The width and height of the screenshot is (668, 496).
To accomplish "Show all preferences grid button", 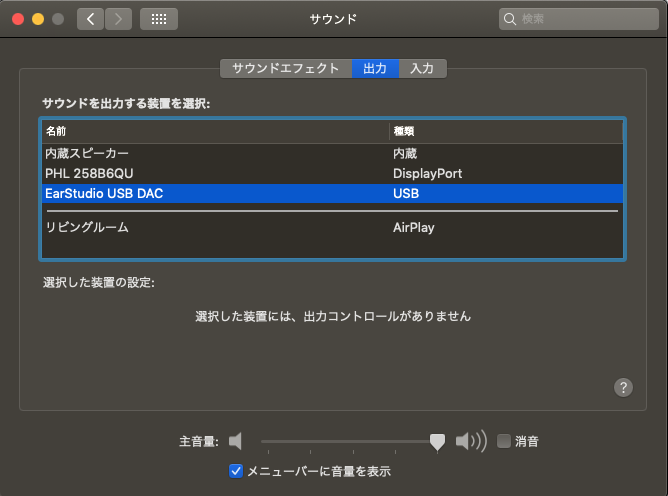I will [x=159, y=19].
